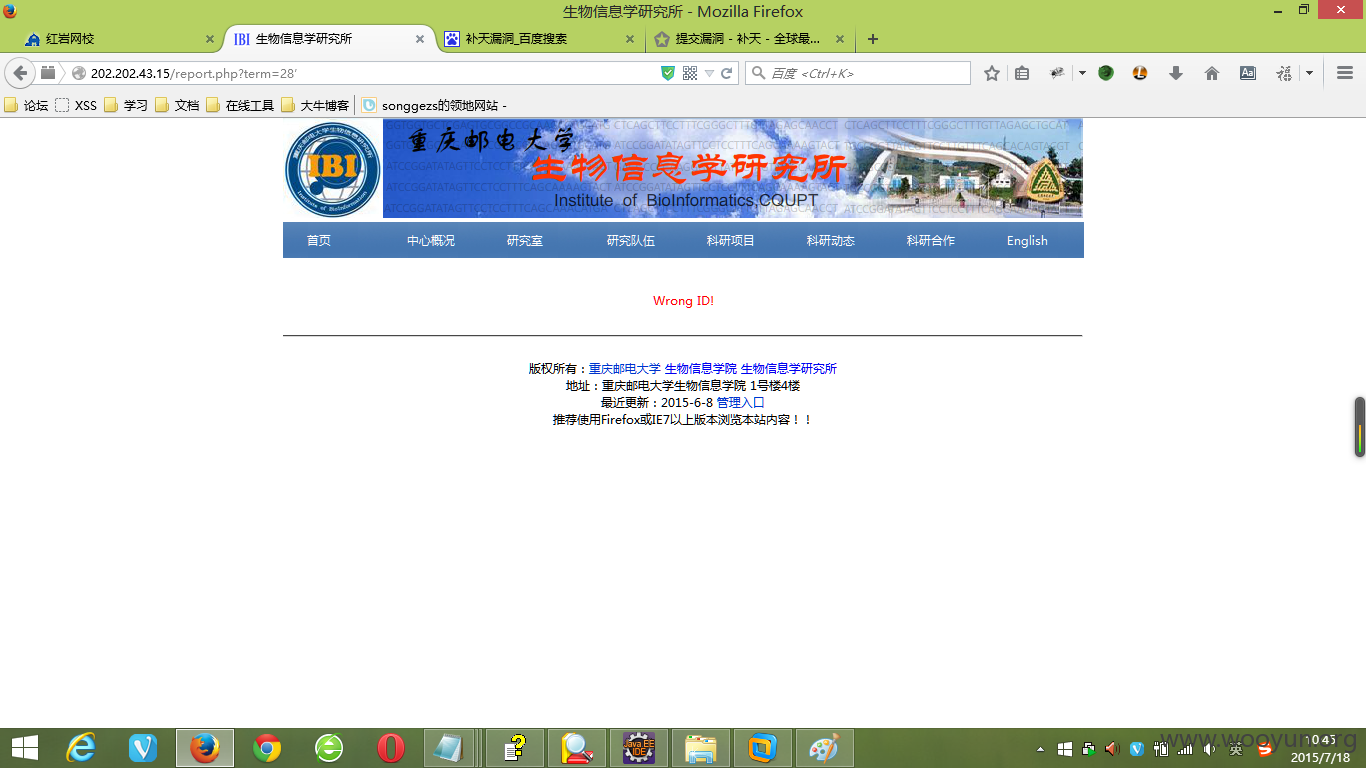1366x768 pixels.
Task: Expand the converter icon dropdown arrow
Action: pos(1309,73)
